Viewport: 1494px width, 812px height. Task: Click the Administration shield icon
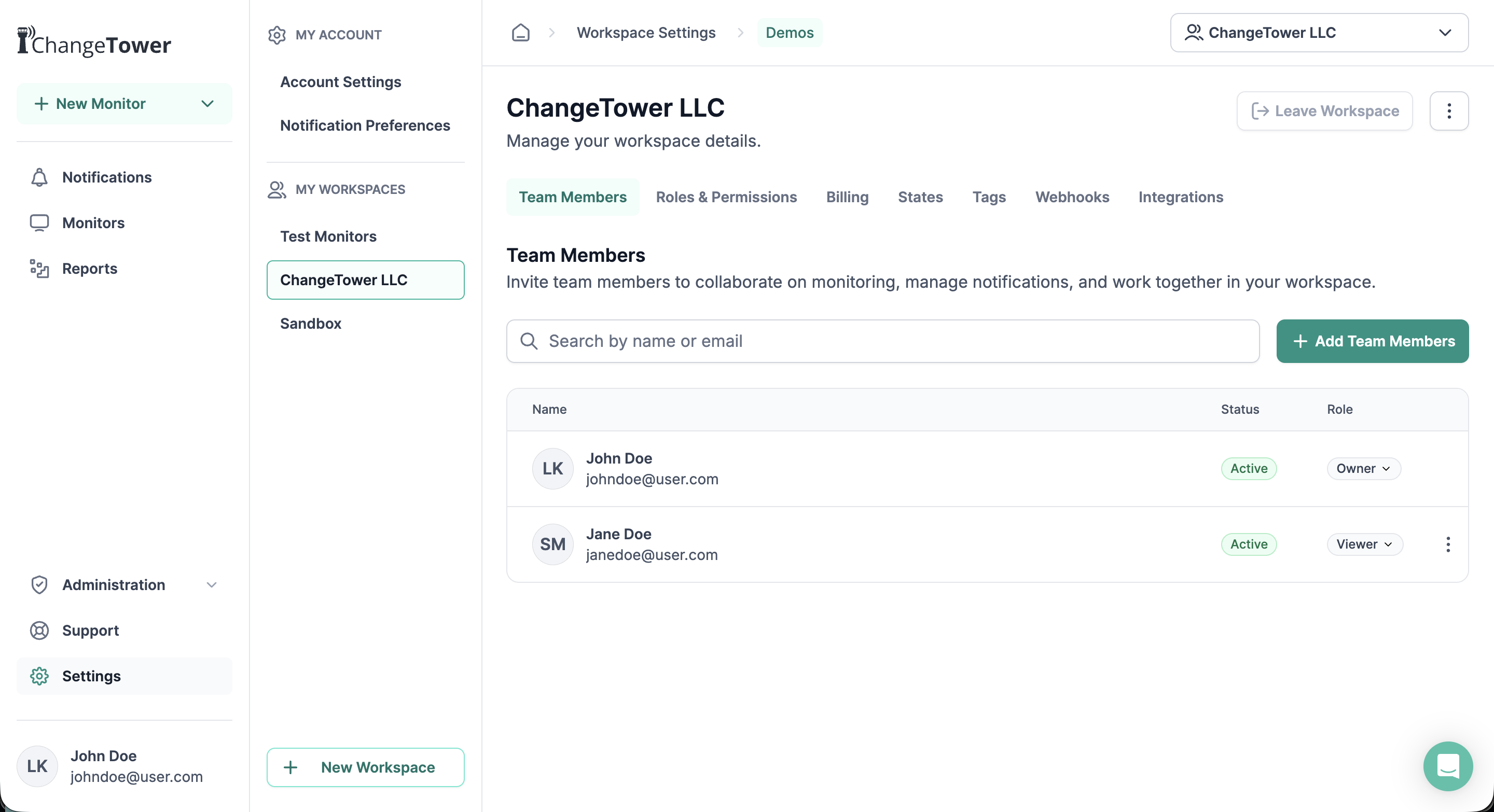(39, 585)
